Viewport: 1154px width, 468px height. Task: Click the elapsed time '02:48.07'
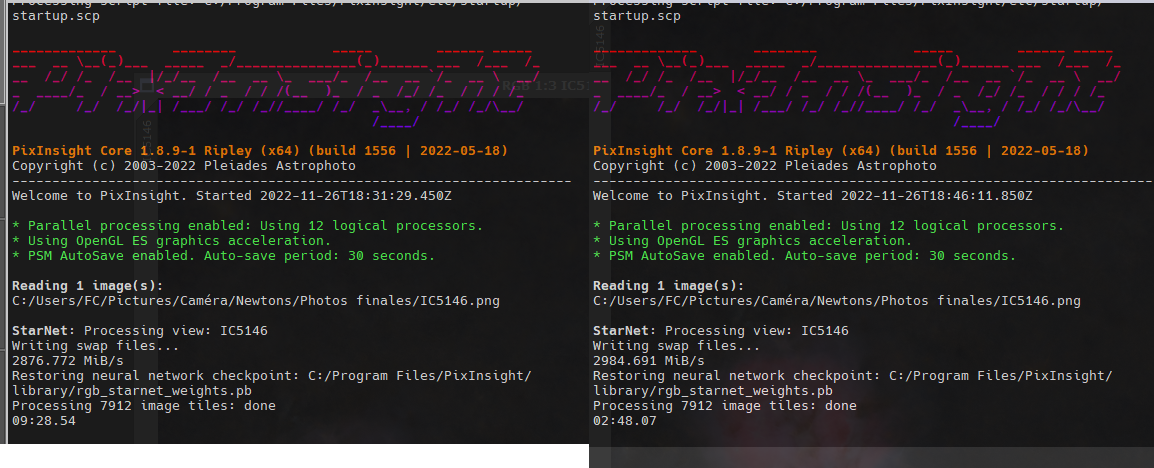(624, 421)
